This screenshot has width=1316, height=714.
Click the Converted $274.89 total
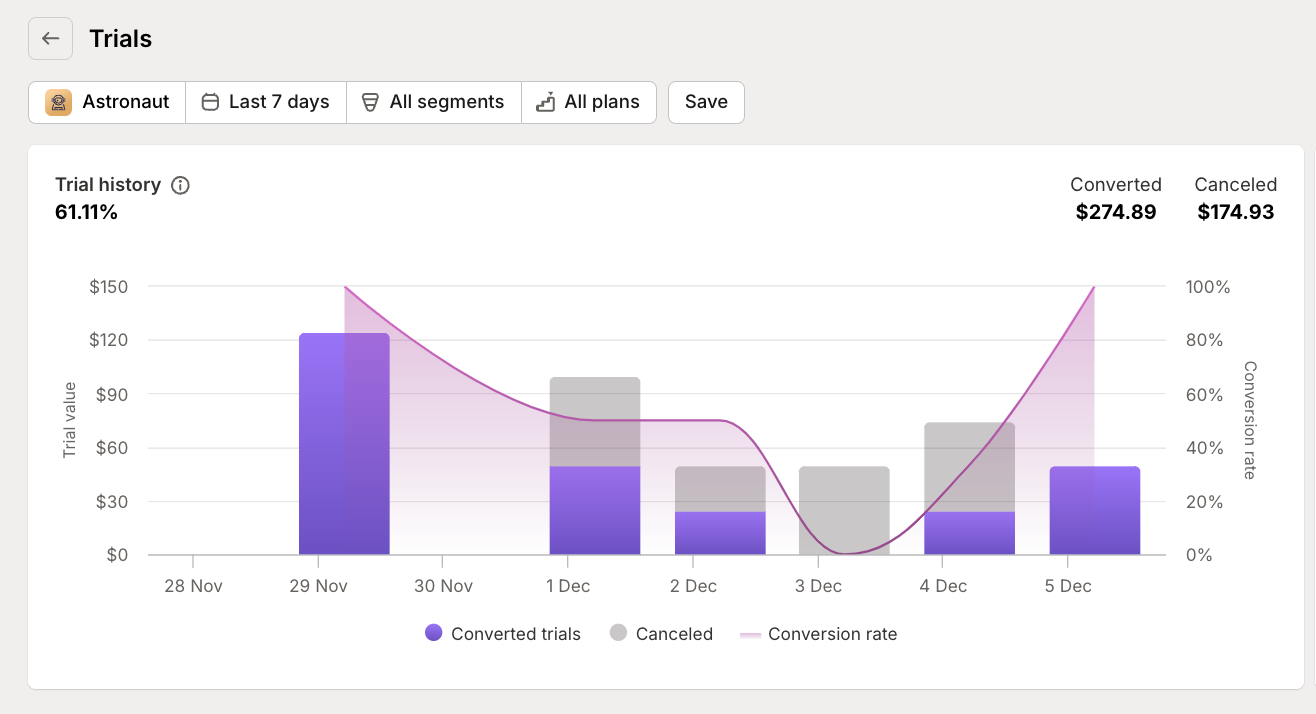coord(1115,212)
